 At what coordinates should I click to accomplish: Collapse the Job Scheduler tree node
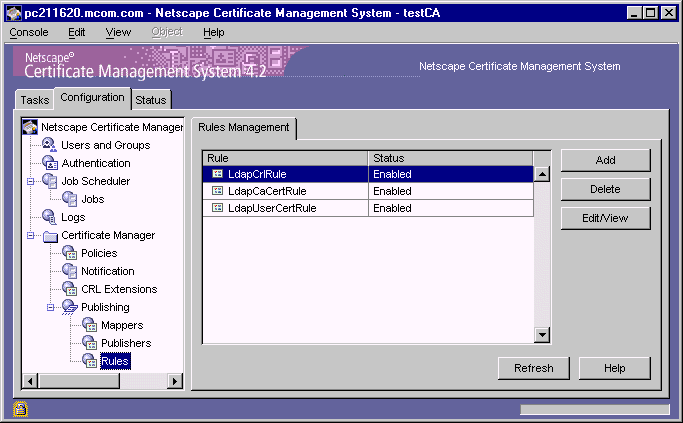click(30, 181)
